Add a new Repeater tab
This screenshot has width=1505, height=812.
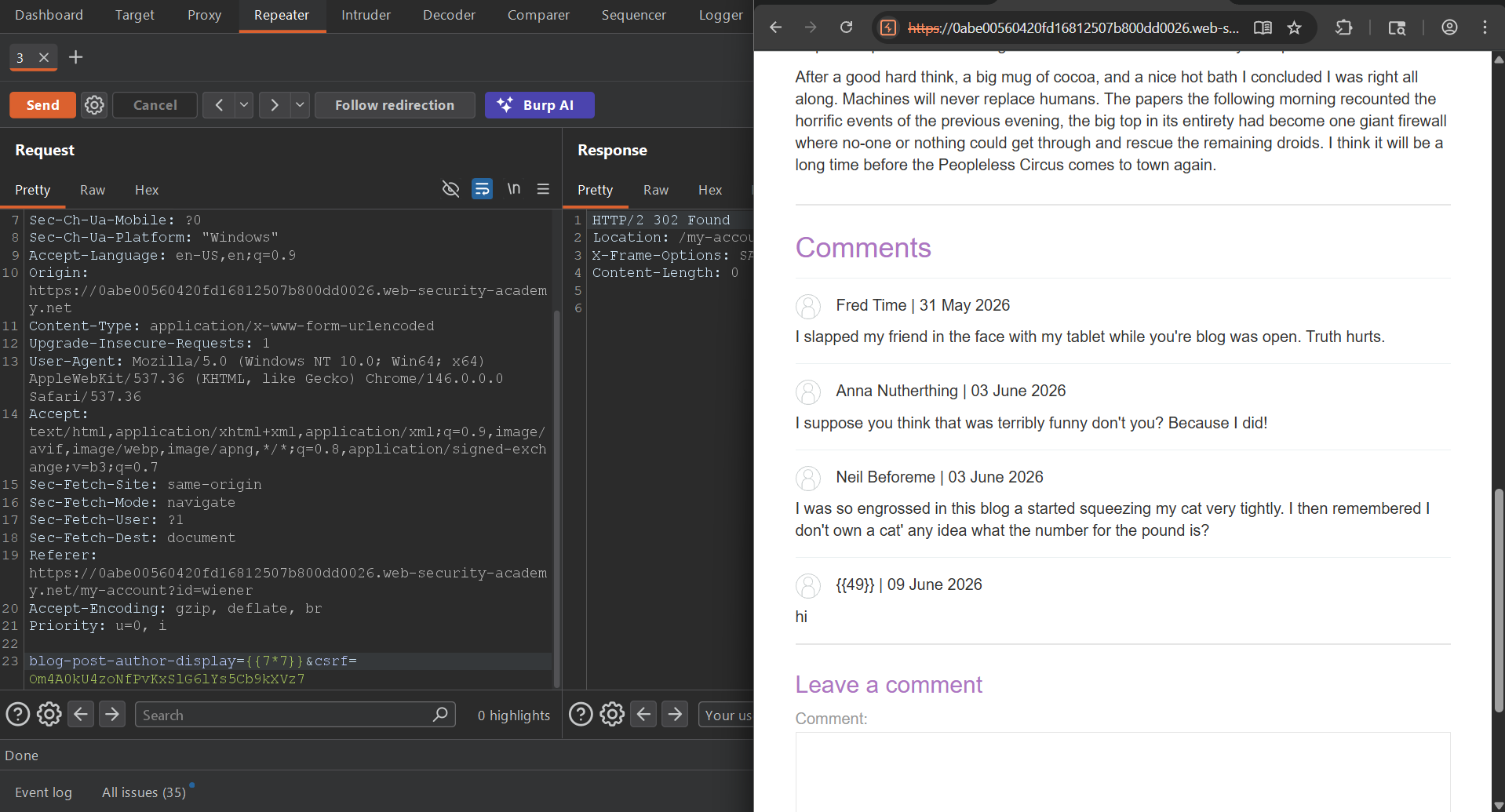tap(75, 57)
